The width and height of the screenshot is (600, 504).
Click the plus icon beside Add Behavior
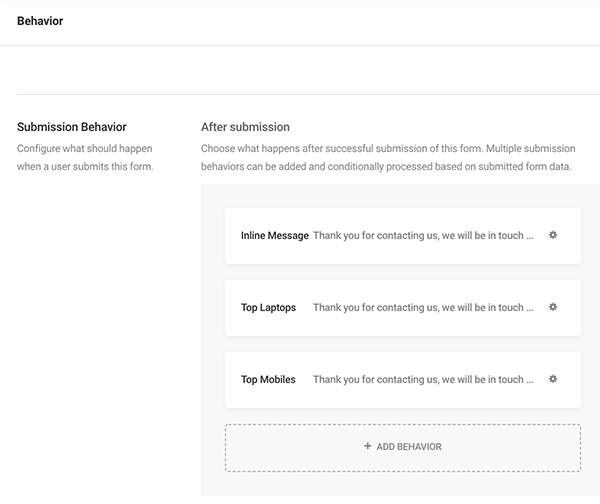(367, 446)
